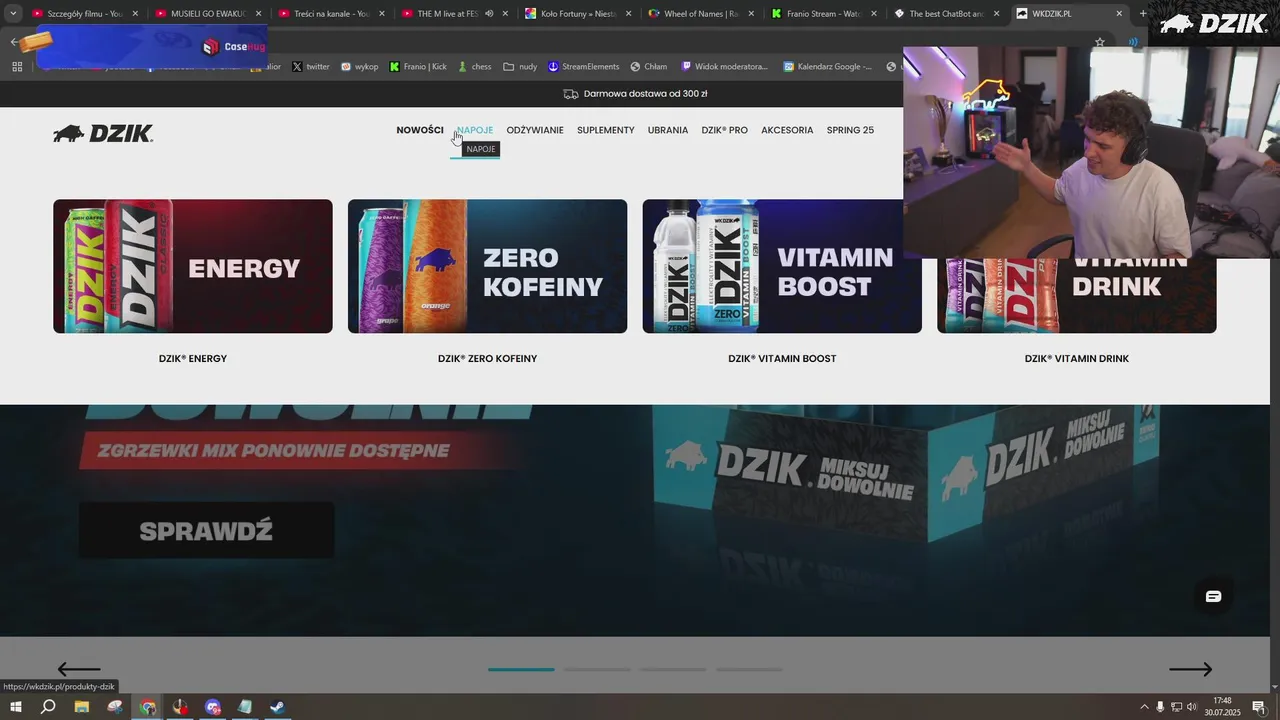Open the Windows notification center
Screen dimensions: 1280x720
[x=1259, y=707]
